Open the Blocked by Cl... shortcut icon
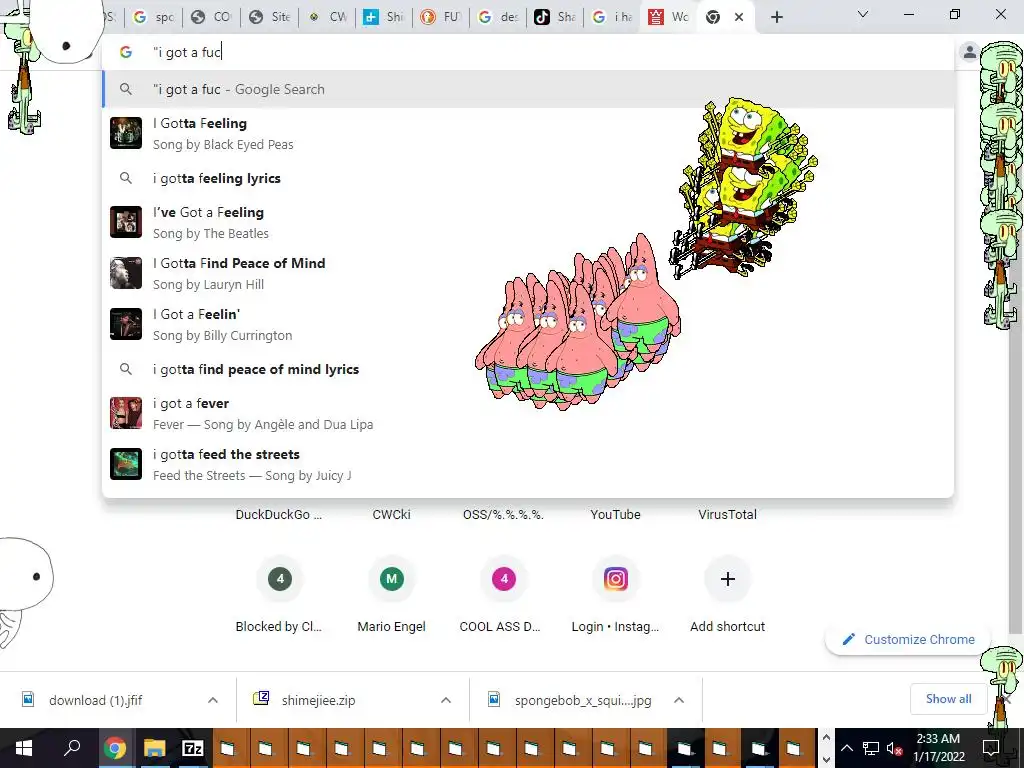 [x=280, y=579]
